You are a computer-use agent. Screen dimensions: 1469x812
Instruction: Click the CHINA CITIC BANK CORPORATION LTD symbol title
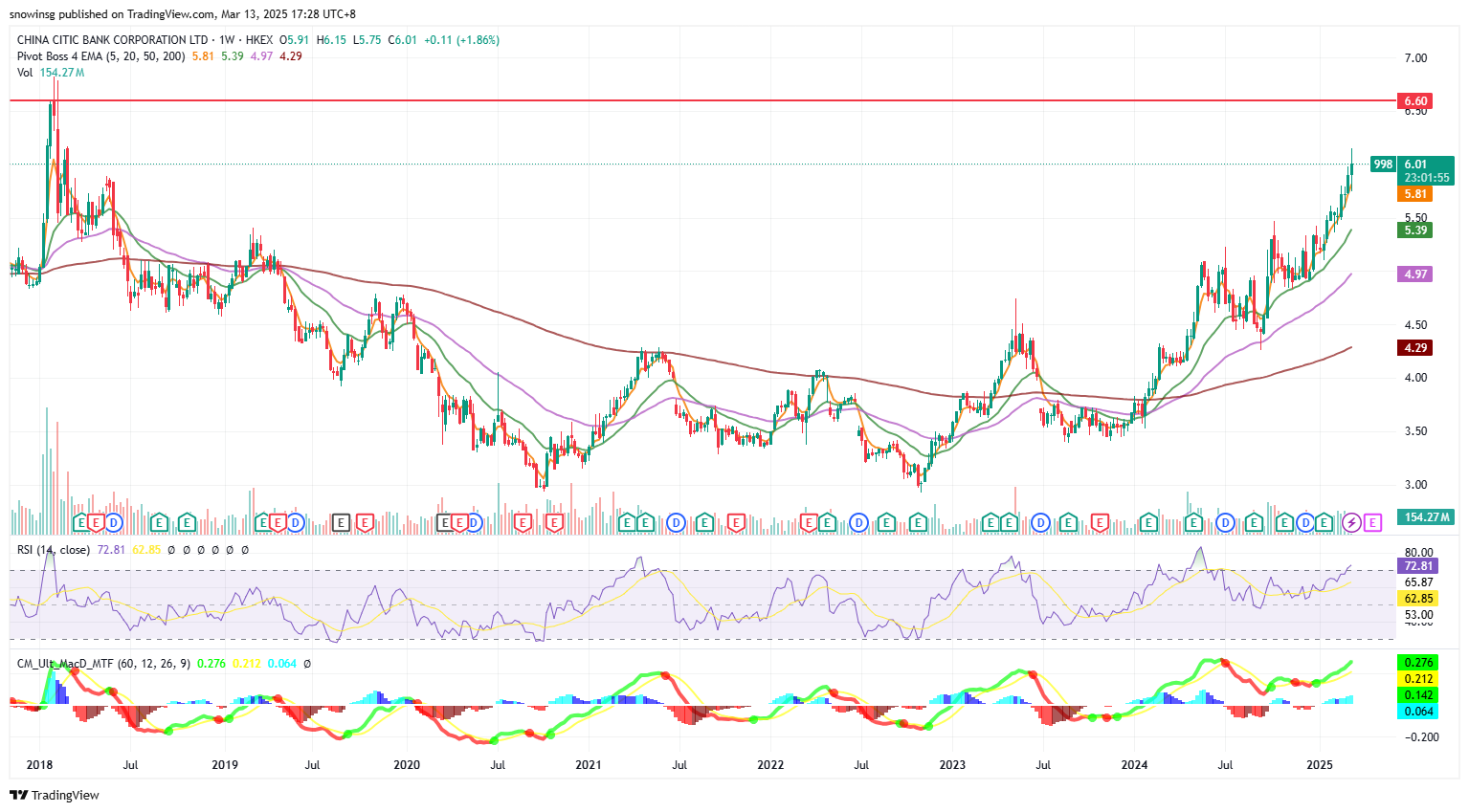coord(112,40)
